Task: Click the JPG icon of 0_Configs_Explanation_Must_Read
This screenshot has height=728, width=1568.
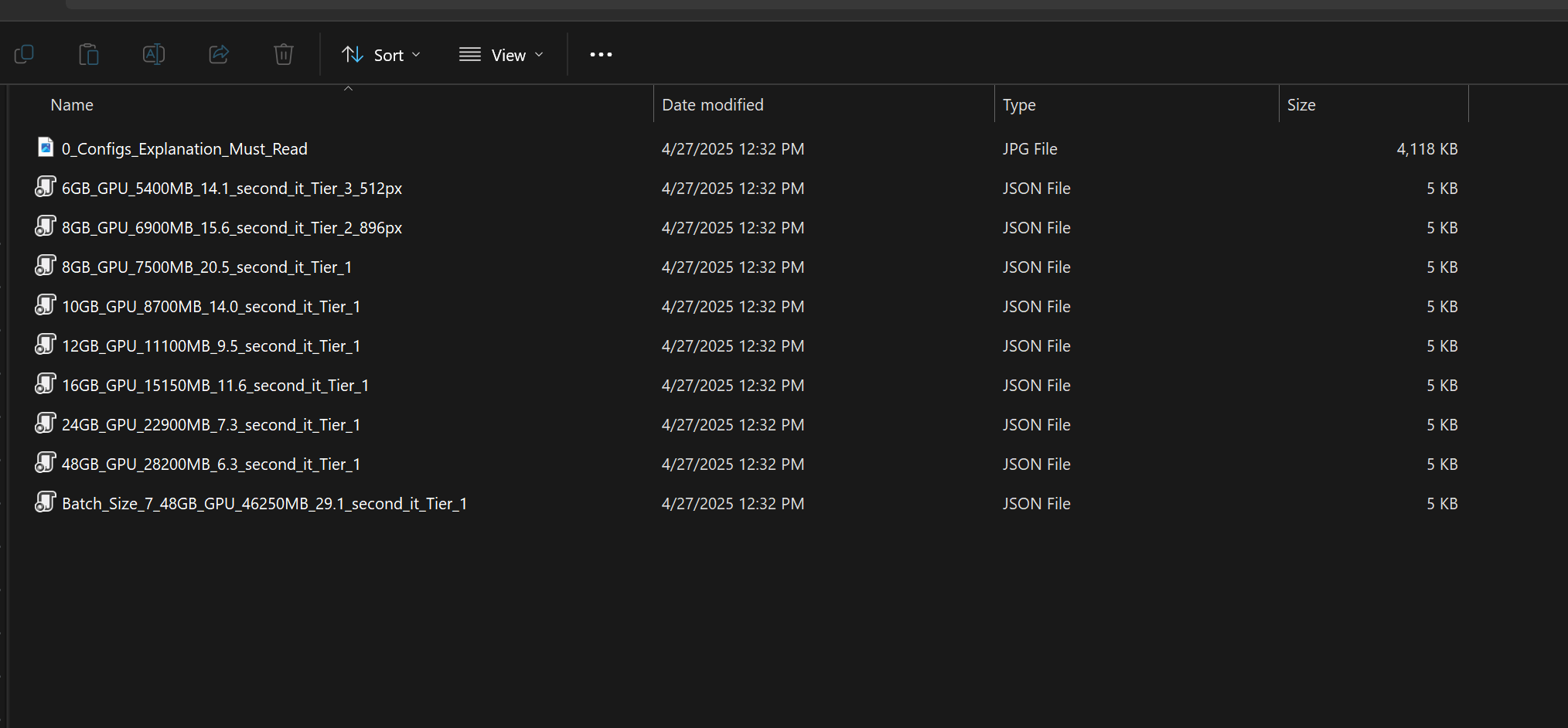Action: [46, 148]
